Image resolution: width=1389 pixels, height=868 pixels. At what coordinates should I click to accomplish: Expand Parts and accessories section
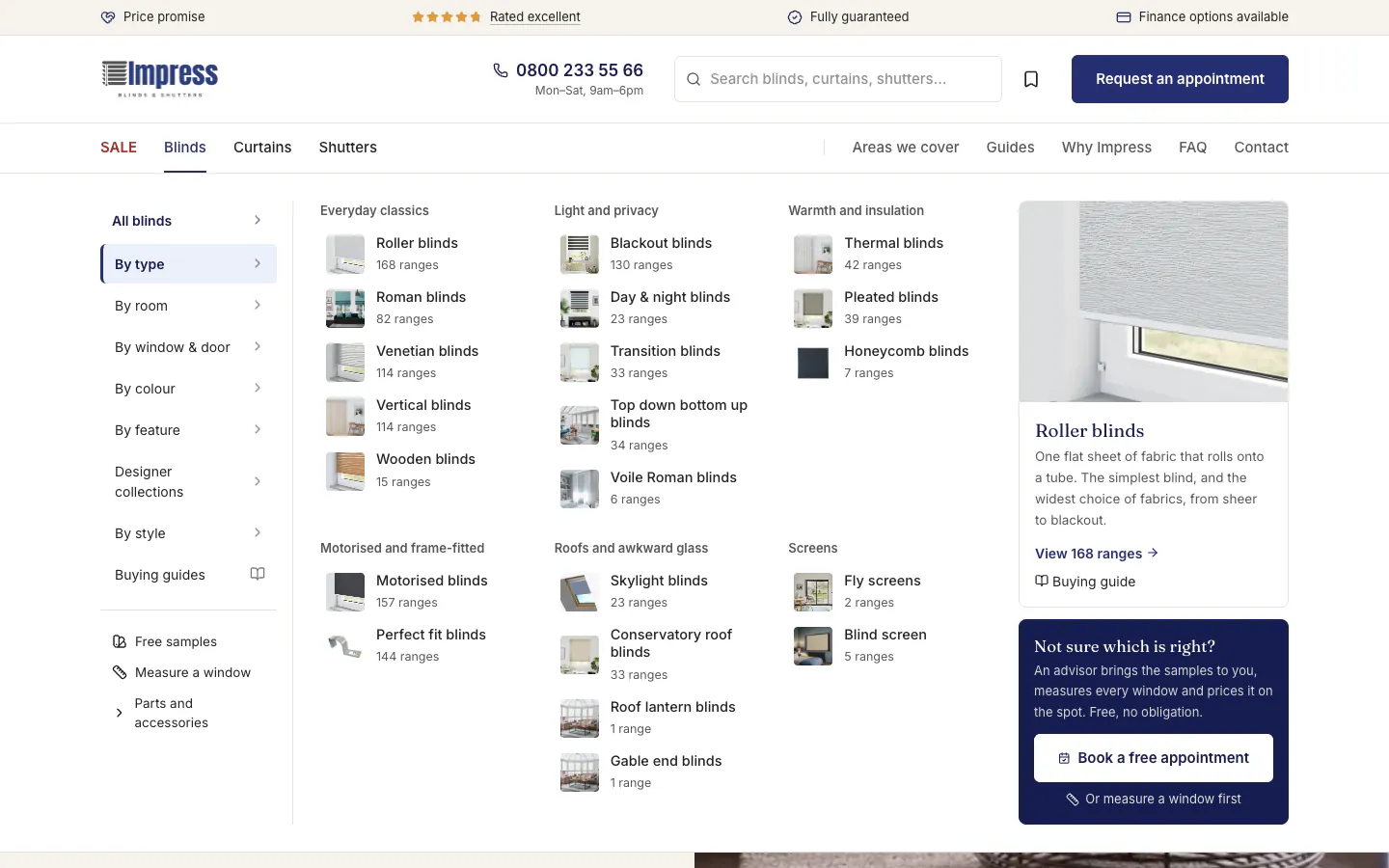pyautogui.click(x=189, y=713)
